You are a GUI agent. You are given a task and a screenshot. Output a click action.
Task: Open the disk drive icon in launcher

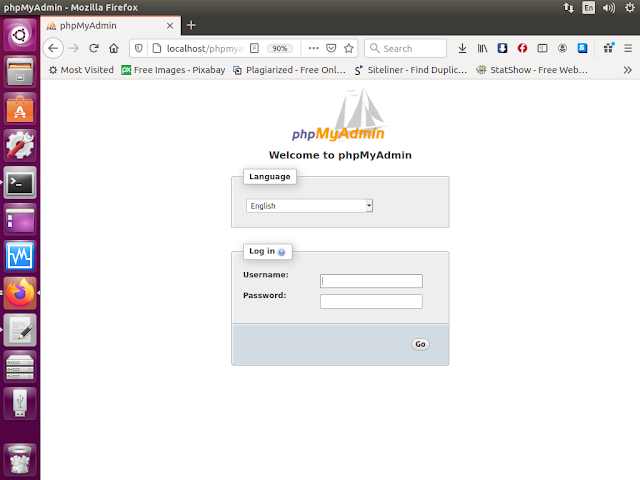[20, 367]
